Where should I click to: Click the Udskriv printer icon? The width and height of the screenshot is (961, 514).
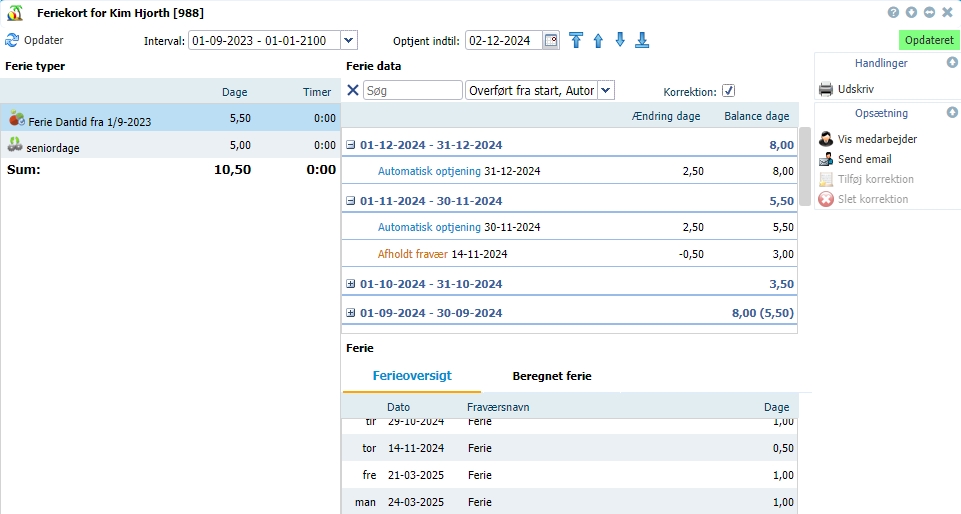[x=826, y=88]
